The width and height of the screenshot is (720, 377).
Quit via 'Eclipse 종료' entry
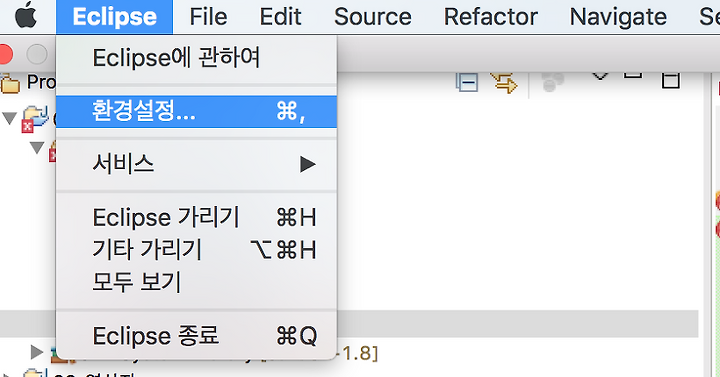click(197, 336)
